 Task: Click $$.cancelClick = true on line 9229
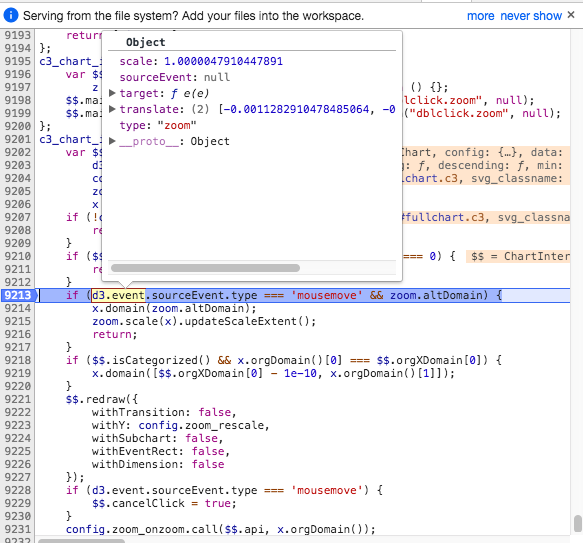tap(164, 503)
